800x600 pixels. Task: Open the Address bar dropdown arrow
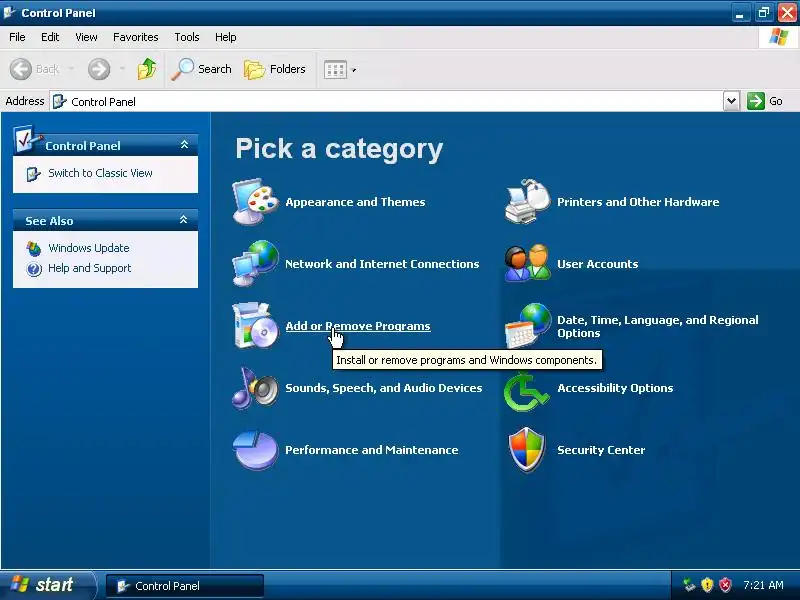coord(731,101)
